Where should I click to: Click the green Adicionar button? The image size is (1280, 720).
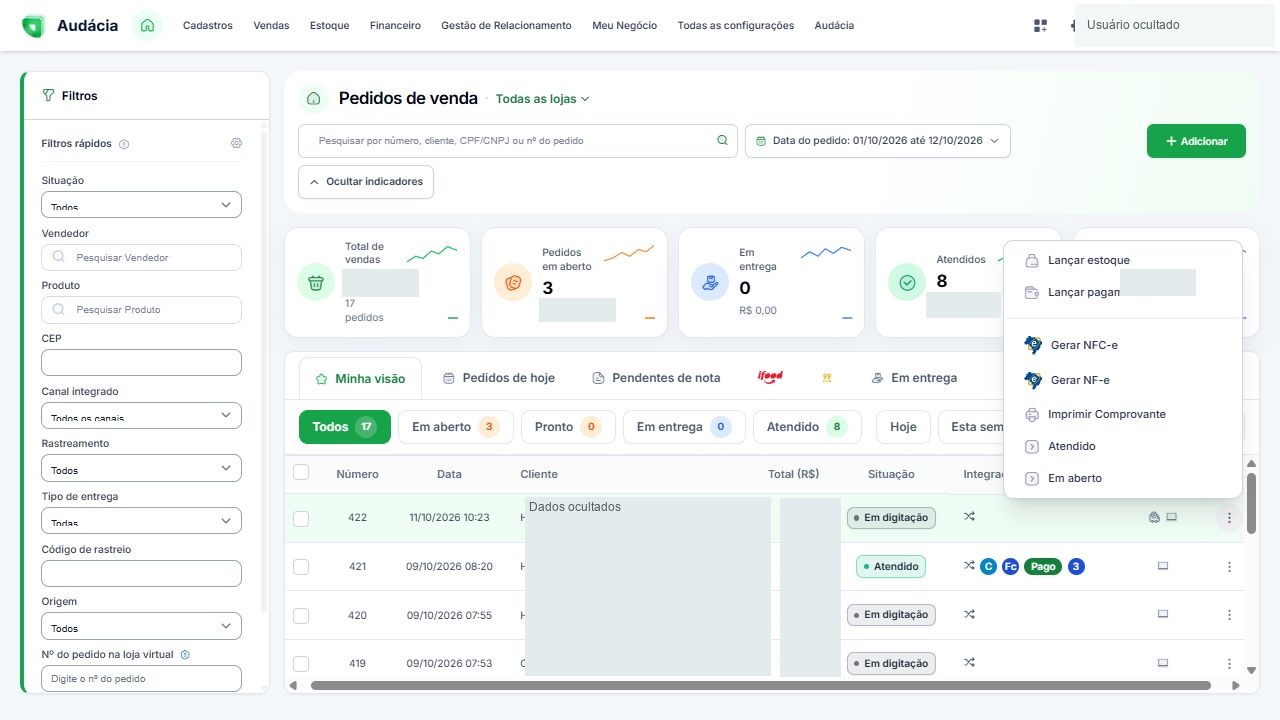[1196, 141]
